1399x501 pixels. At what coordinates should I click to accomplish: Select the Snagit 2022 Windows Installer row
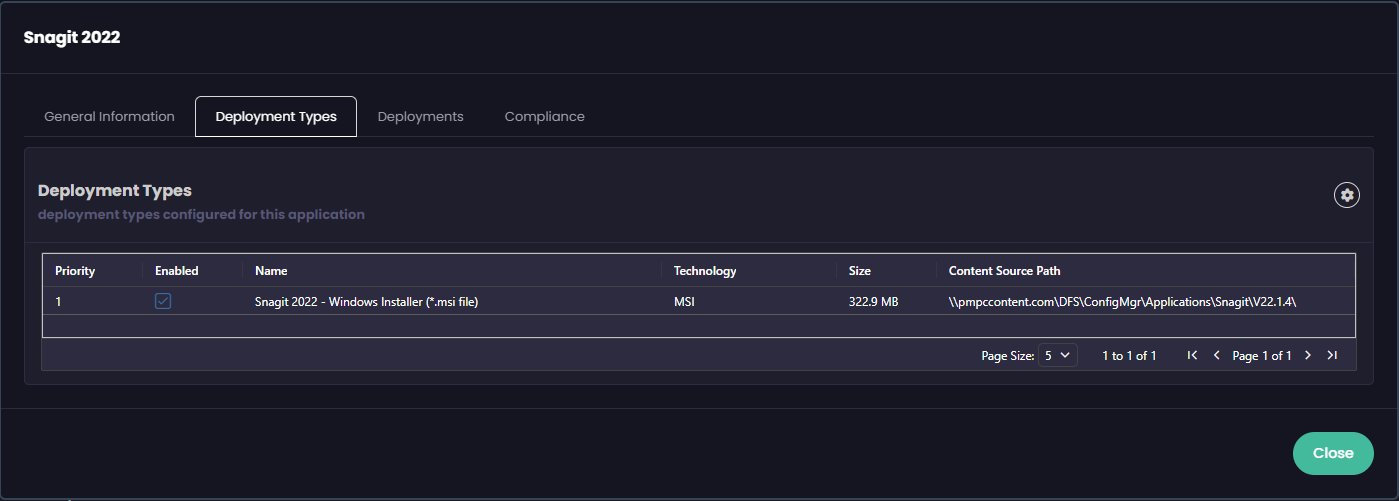pyautogui.click(x=366, y=301)
